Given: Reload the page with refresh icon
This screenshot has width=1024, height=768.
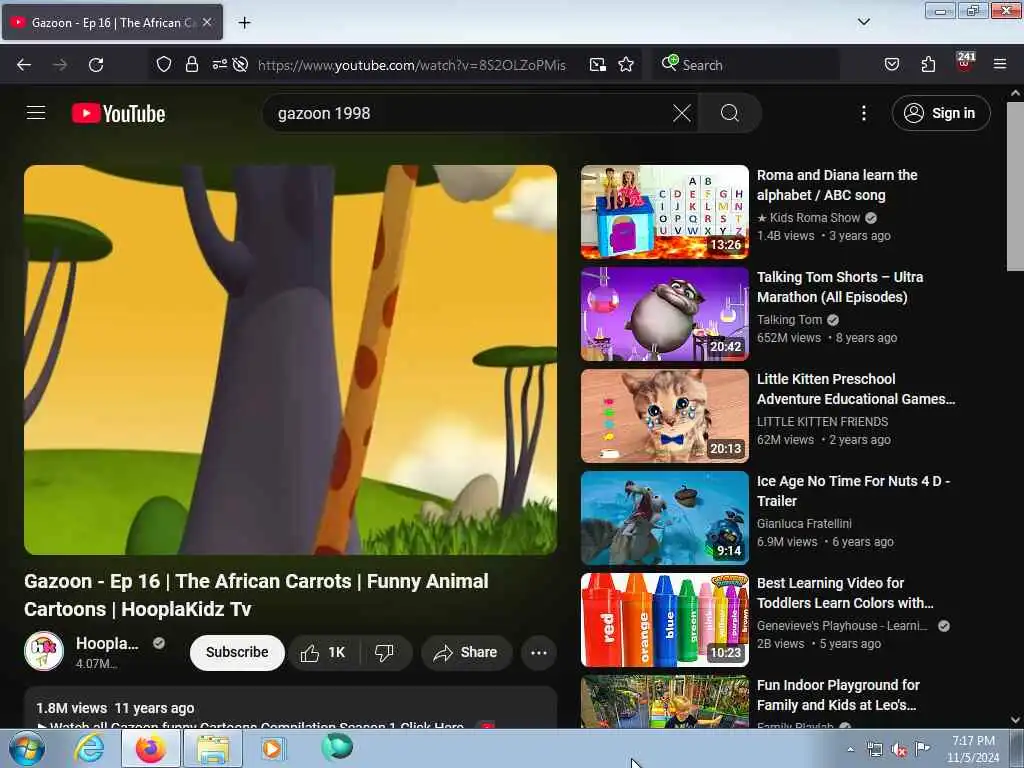Looking at the screenshot, I should tap(96, 65).
